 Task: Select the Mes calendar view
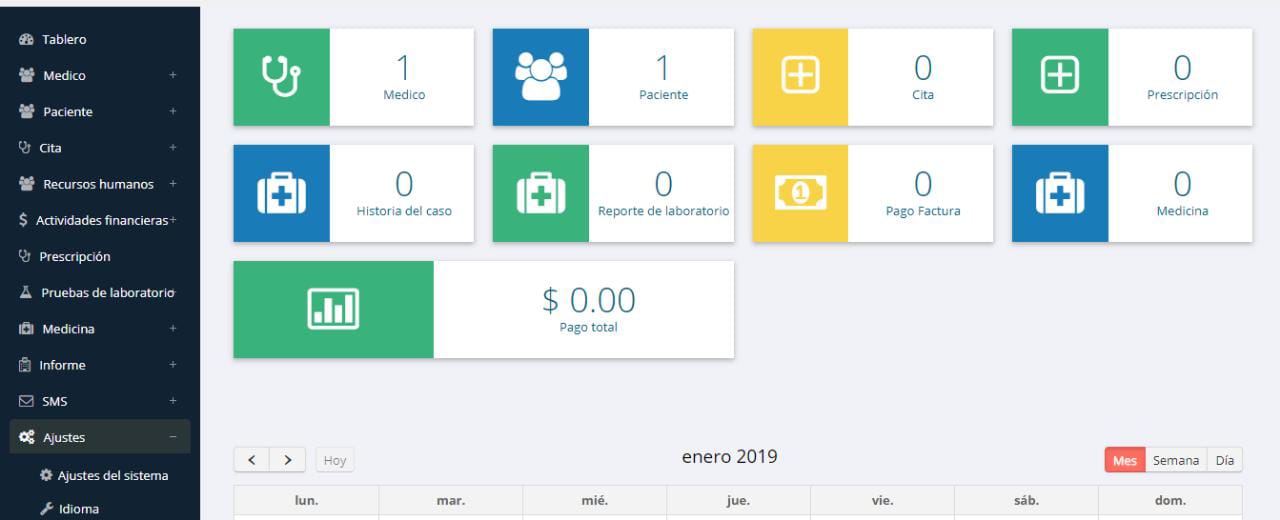tap(1124, 460)
